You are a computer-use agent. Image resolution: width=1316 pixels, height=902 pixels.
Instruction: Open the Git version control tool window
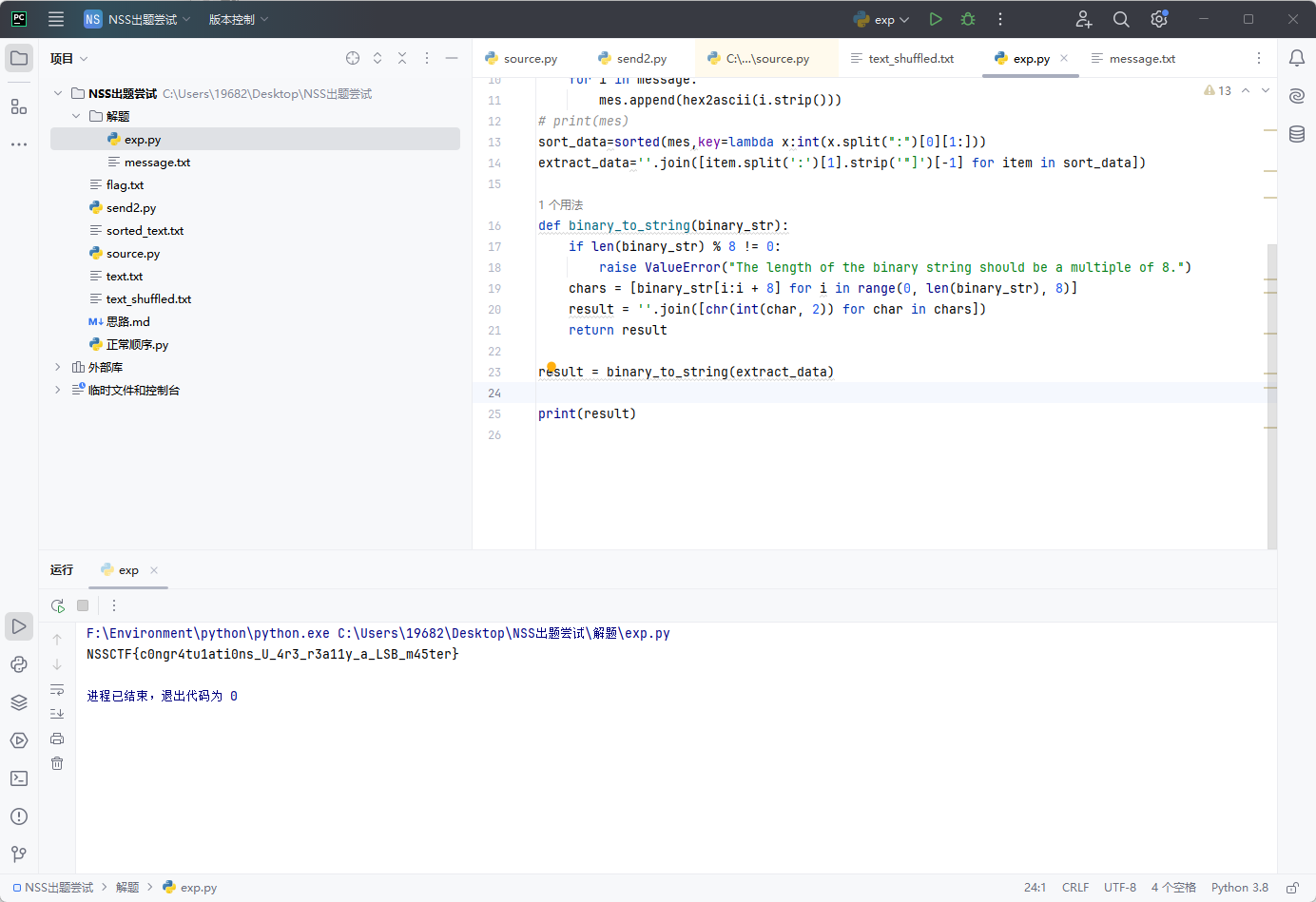[19, 854]
